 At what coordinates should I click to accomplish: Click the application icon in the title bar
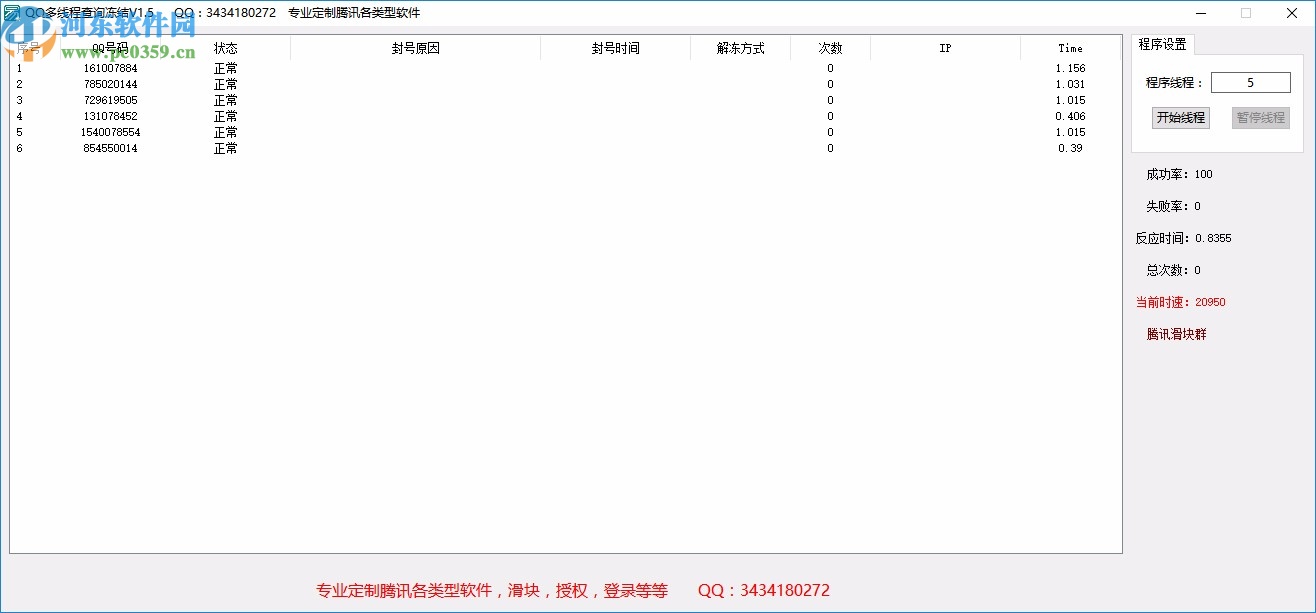10,12
